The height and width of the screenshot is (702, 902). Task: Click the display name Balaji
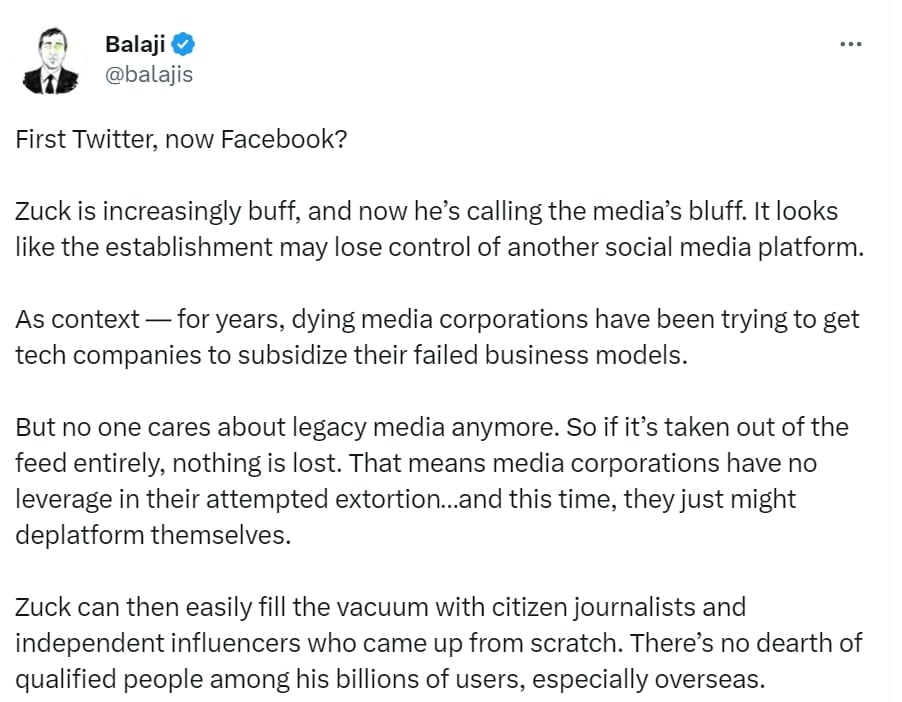135,44
